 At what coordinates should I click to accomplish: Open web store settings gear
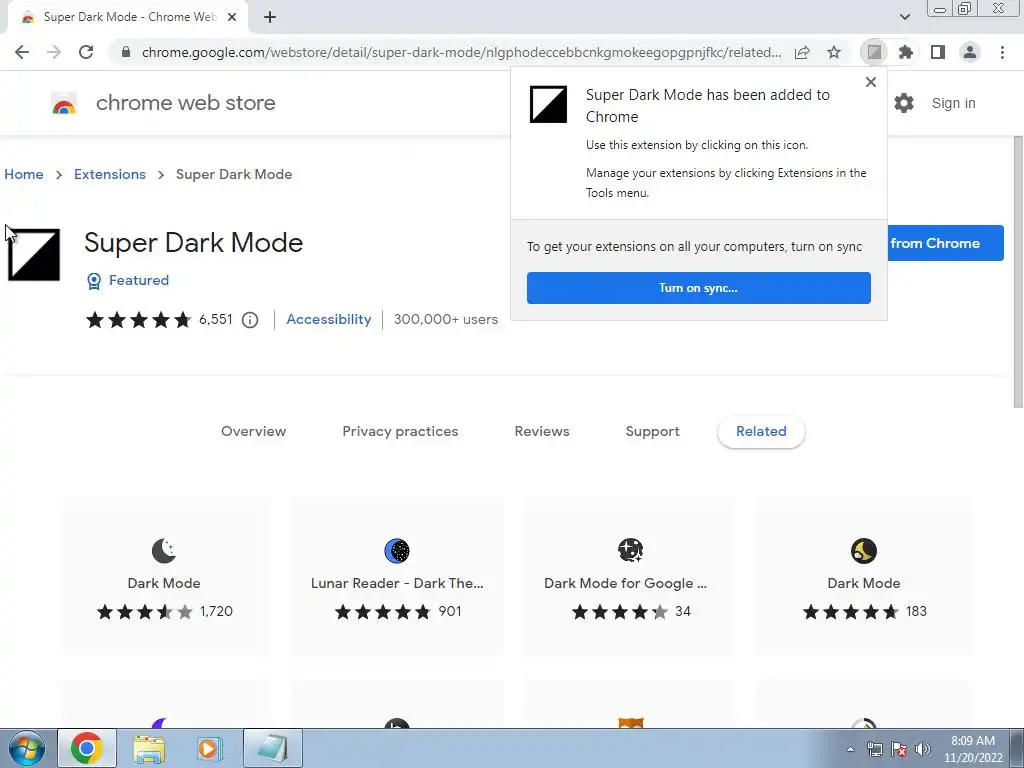coord(904,103)
